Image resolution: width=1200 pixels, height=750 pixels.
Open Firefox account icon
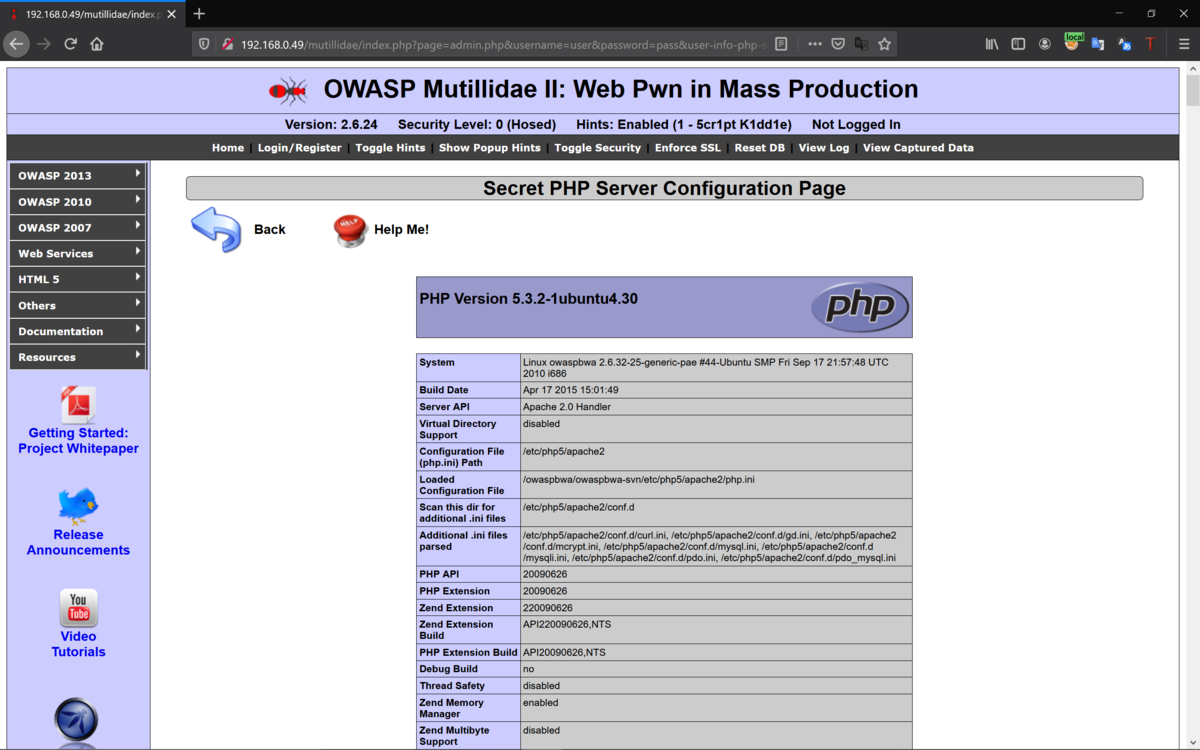tap(1045, 44)
